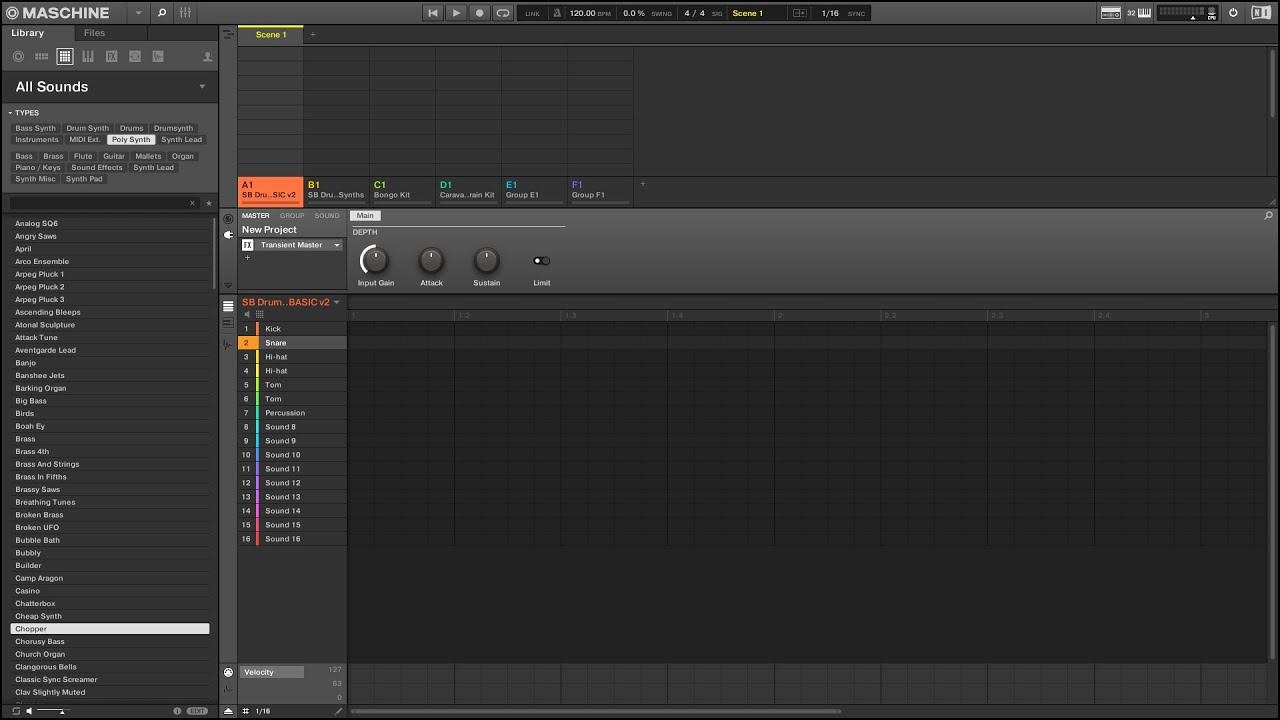The width and height of the screenshot is (1280, 720).
Task: Click the MIDI keyboard icon in header
Action: coord(1144,13)
